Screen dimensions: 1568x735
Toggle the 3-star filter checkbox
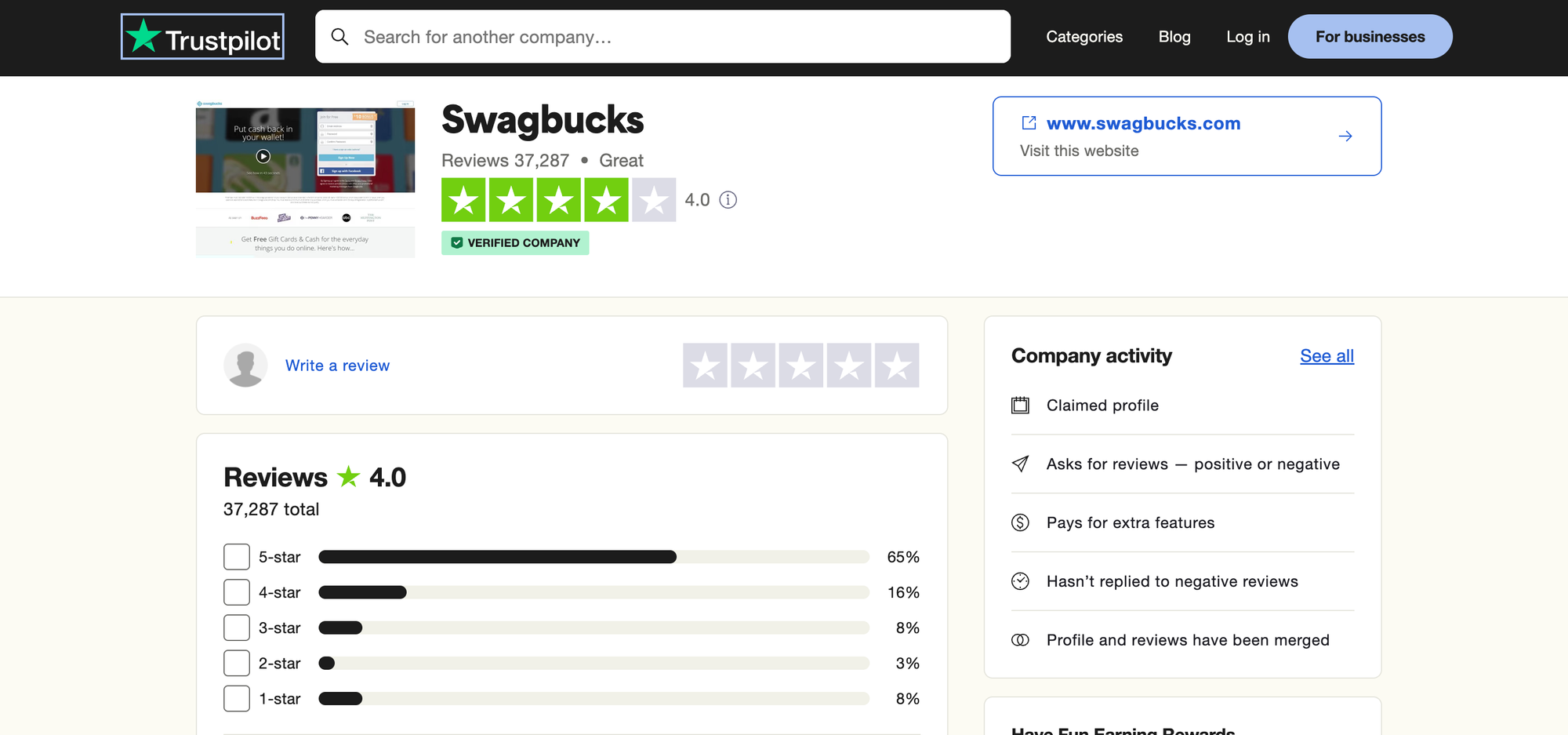(x=236, y=628)
